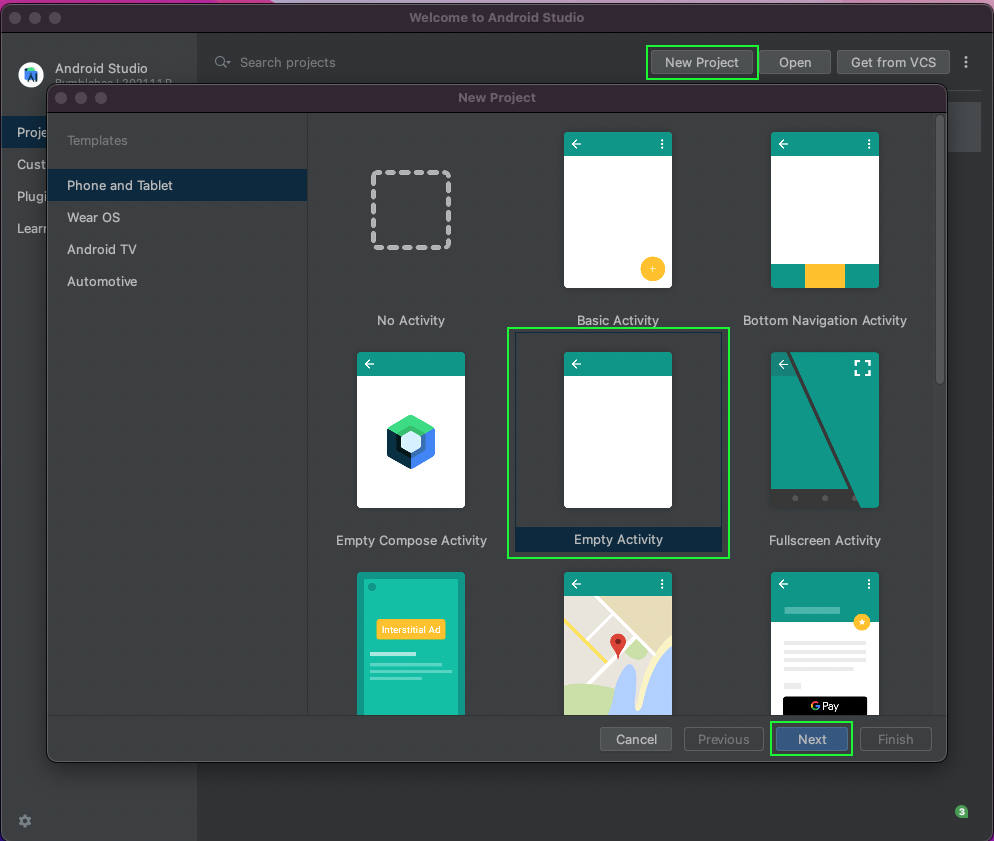The image size is (994, 841).
Task: Click the fullscreen brackets icon in Fullscreen Activity
Action: [x=862, y=368]
